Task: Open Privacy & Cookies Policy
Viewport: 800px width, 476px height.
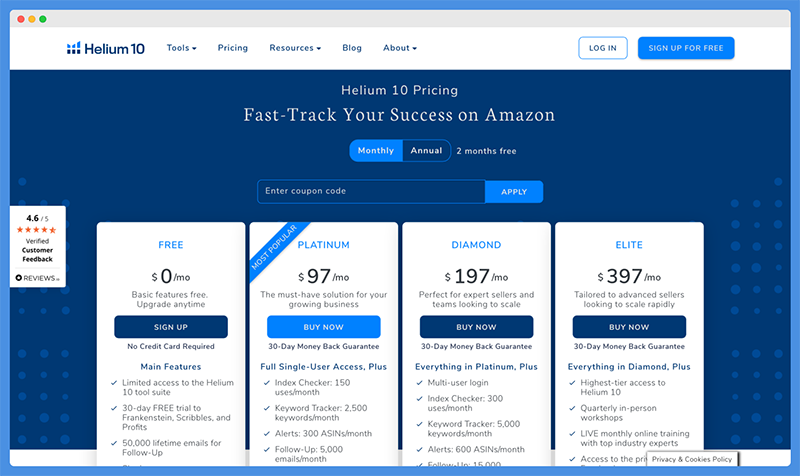Action: [692, 459]
